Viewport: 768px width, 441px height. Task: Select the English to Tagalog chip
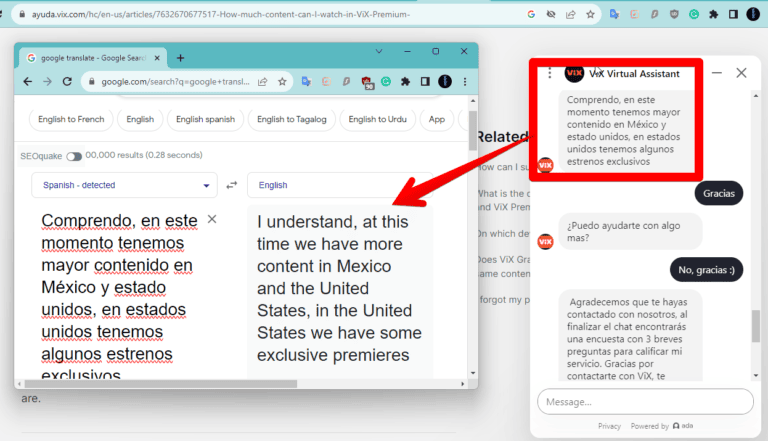point(290,119)
